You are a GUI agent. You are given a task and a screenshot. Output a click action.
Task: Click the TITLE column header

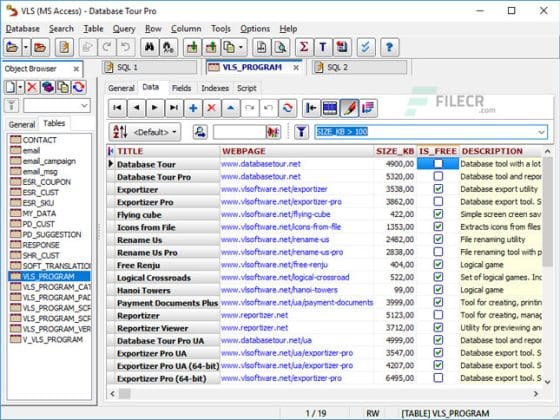pos(167,151)
